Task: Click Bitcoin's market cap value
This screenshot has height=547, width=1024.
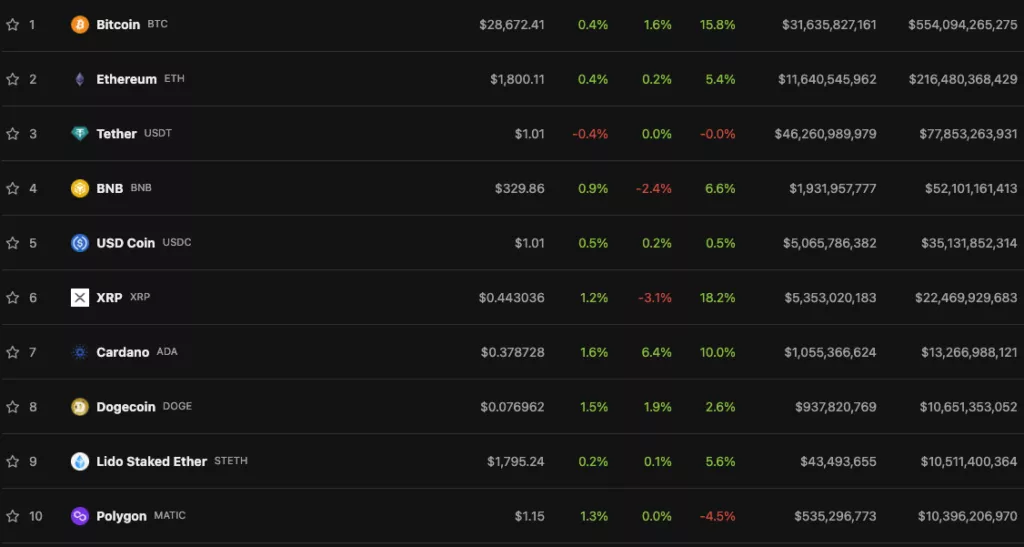Action: pos(962,24)
